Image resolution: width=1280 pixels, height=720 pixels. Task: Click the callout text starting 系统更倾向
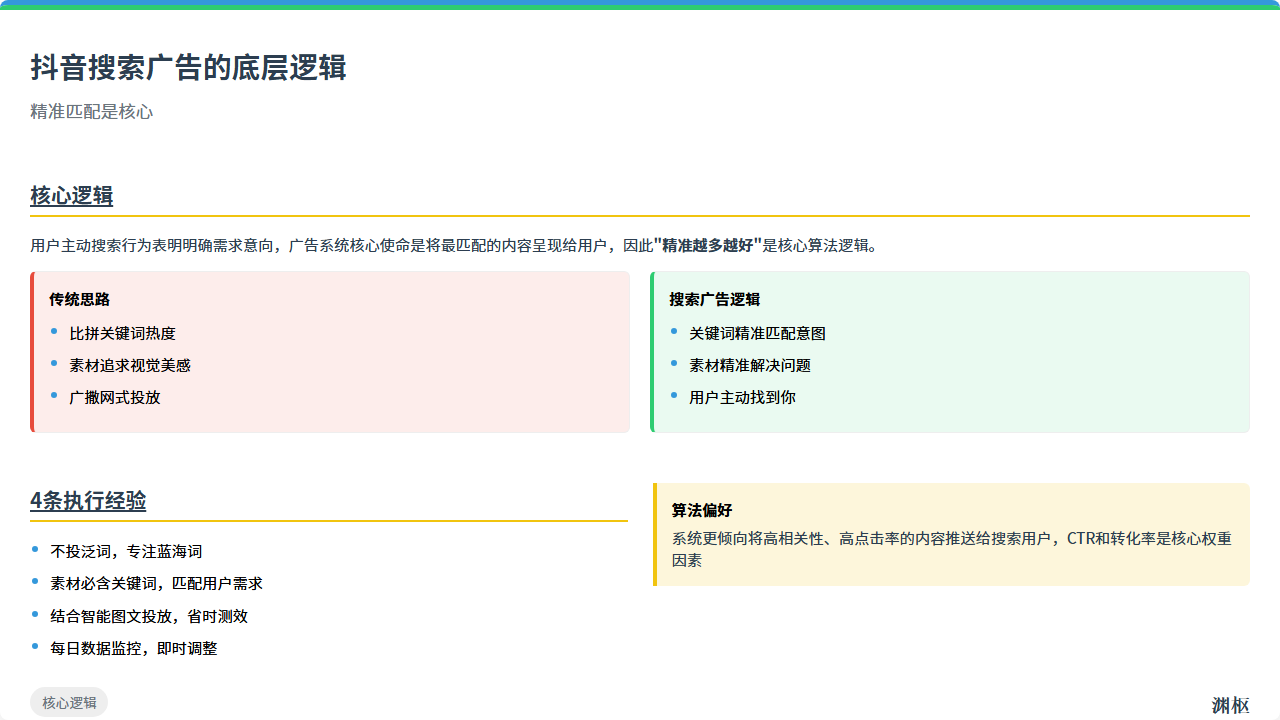coord(952,549)
